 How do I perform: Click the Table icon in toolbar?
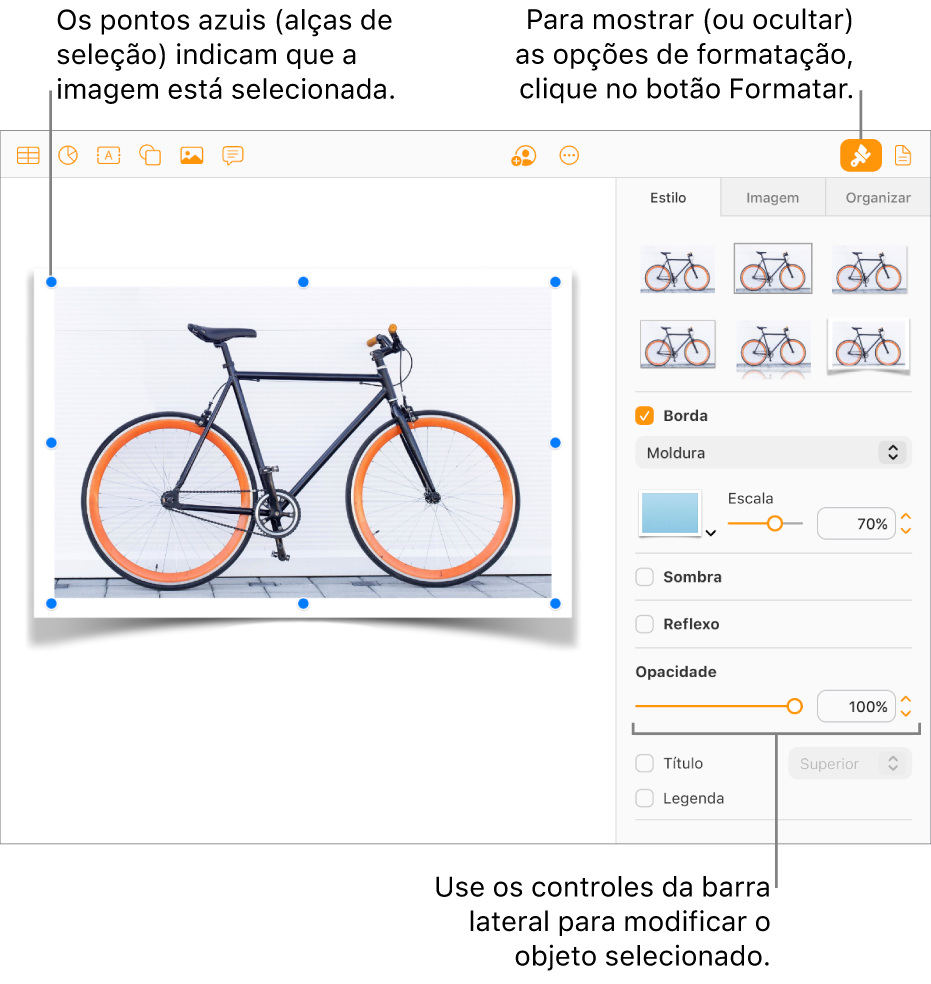click(x=28, y=155)
